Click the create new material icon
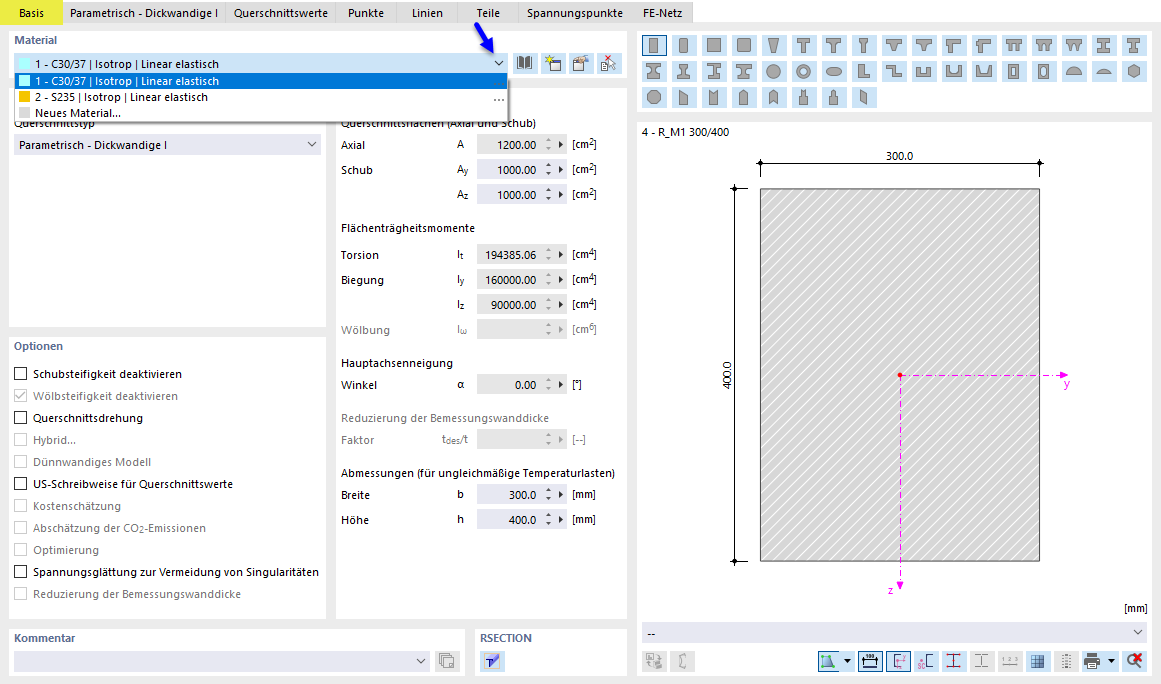1161x684 pixels. (x=552, y=63)
